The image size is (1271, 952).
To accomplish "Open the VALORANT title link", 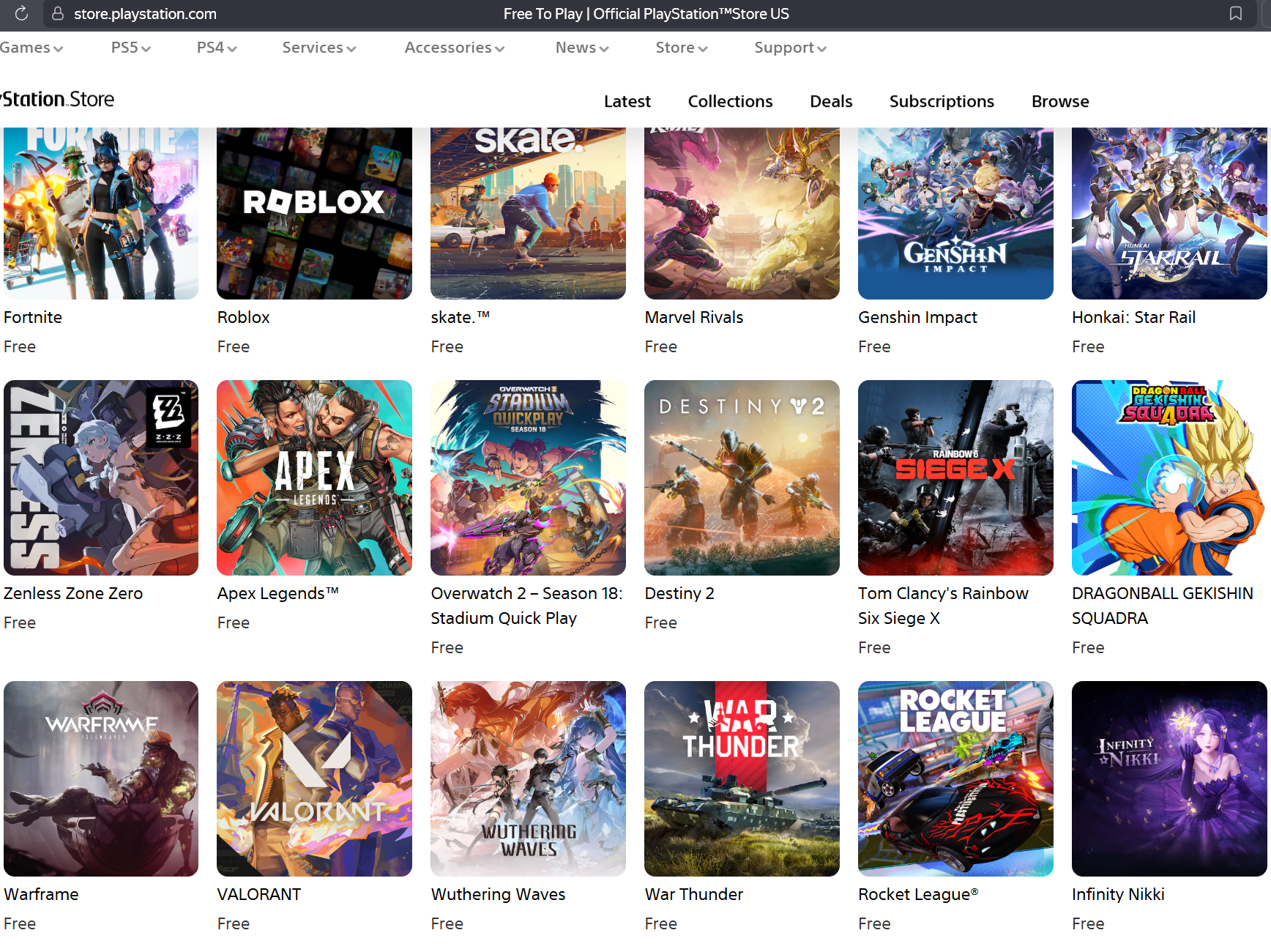I will [259, 894].
